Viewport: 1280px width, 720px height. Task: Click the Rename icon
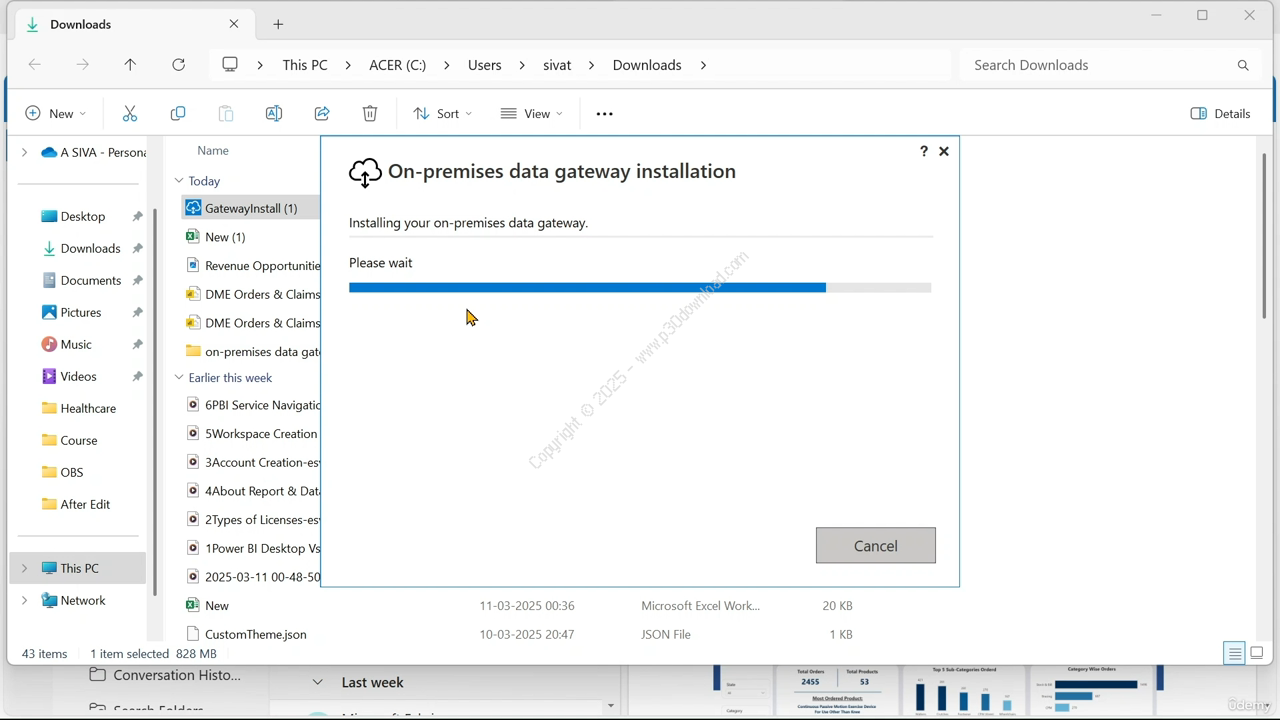click(x=274, y=114)
